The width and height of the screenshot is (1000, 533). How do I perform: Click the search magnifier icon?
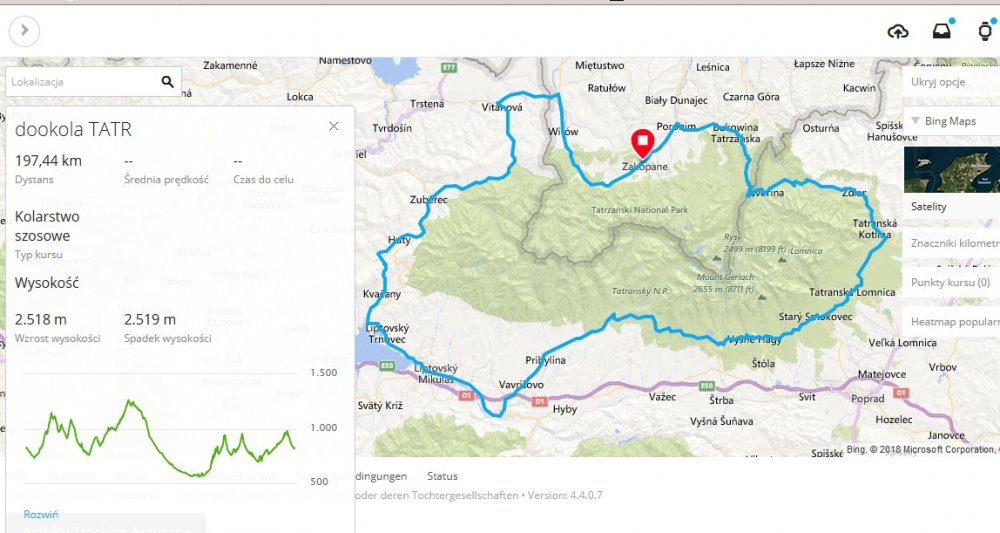[x=167, y=81]
